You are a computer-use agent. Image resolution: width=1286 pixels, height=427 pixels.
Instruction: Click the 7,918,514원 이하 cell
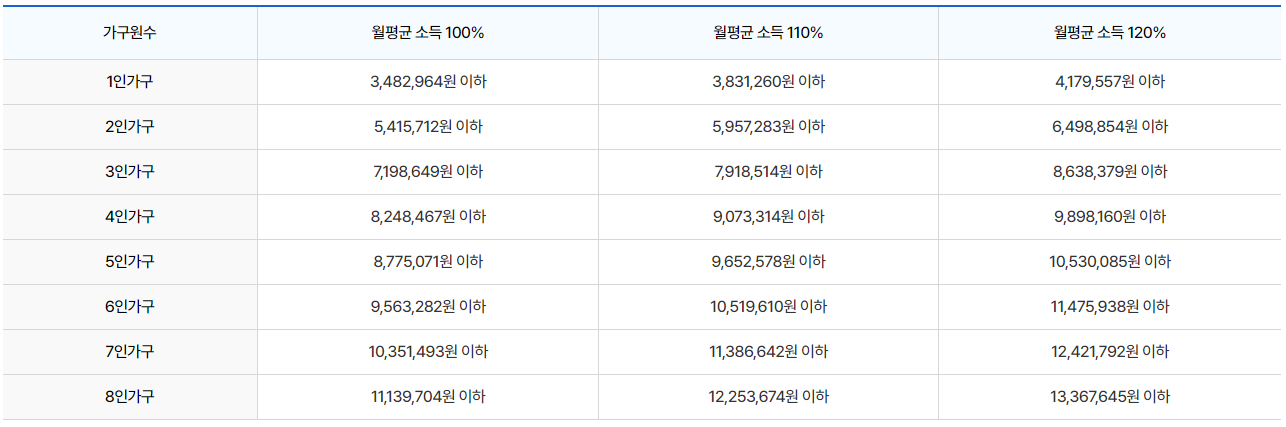click(768, 172)
